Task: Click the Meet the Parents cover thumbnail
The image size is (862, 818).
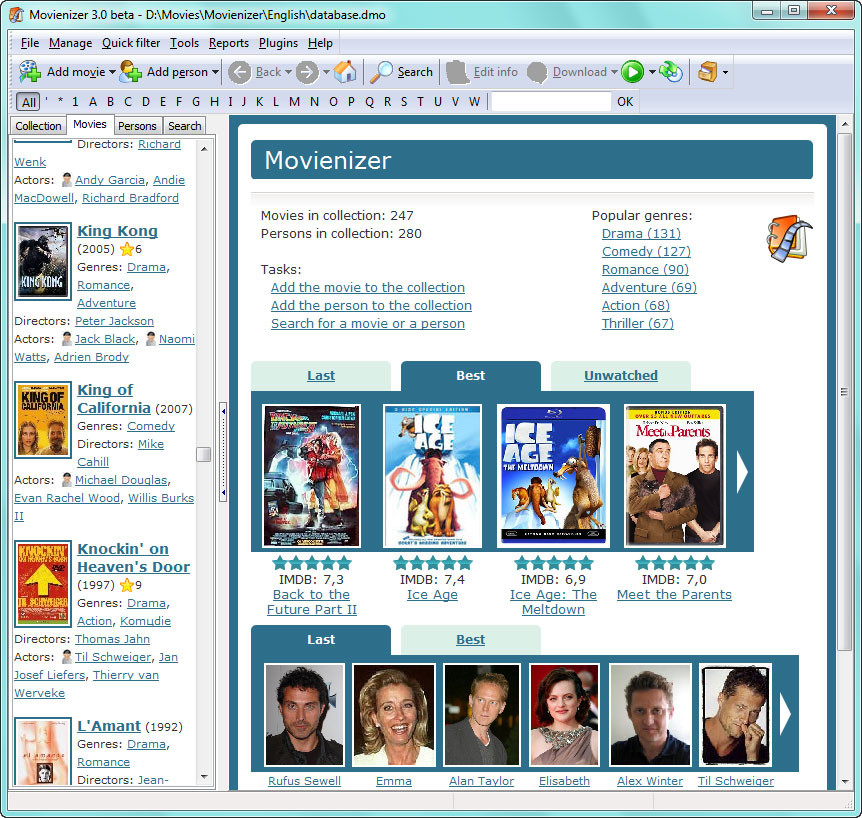Action: [x=675, y=476]
